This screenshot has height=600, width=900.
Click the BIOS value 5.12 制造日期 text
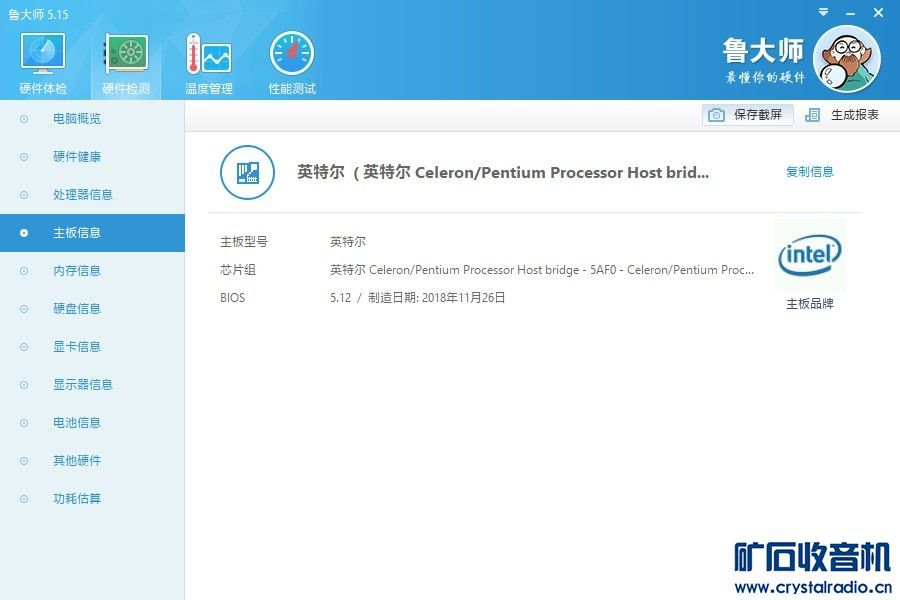click(x=417, y=297)
